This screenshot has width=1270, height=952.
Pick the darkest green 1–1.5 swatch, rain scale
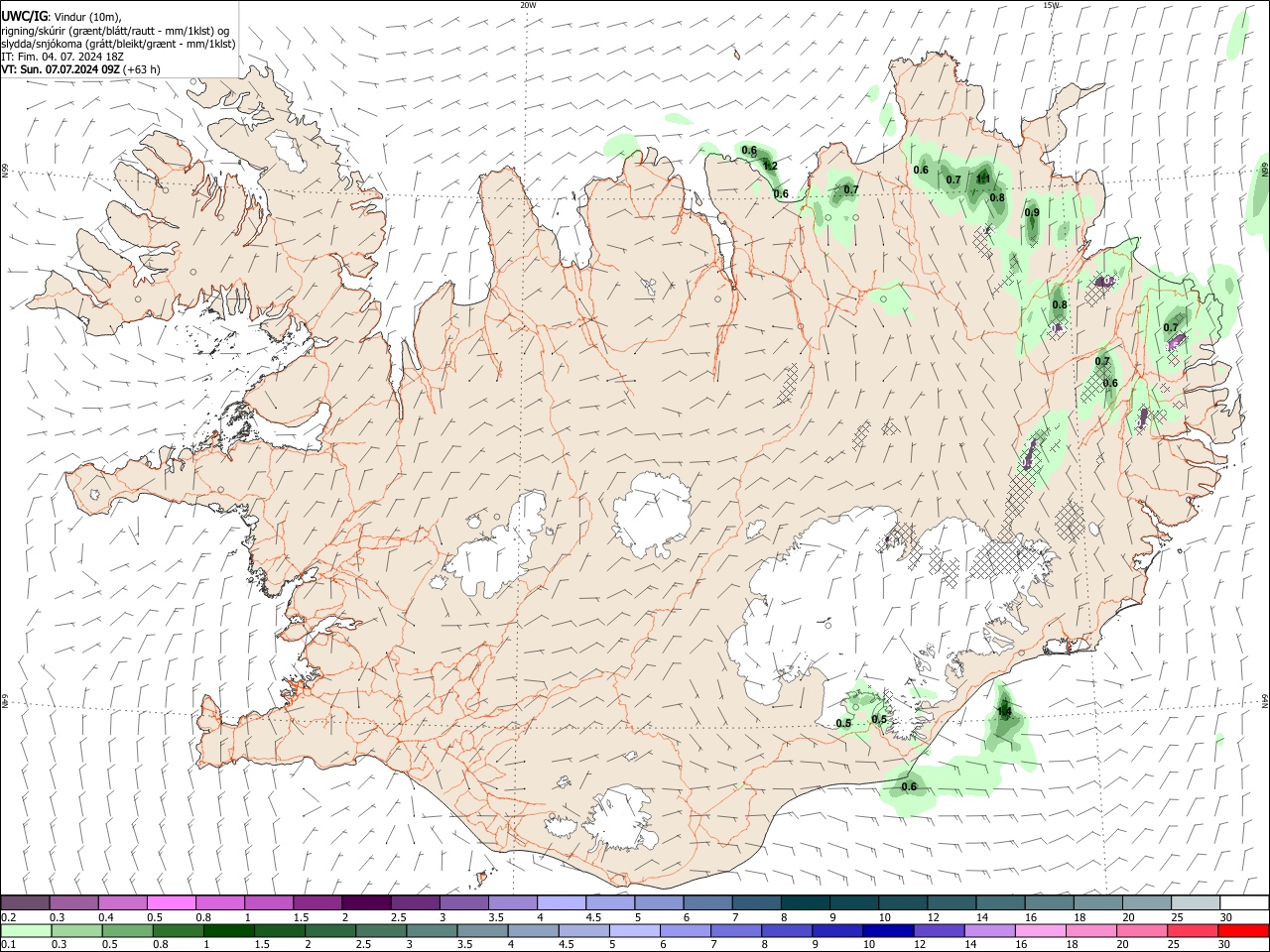click(x=228, y=931)
